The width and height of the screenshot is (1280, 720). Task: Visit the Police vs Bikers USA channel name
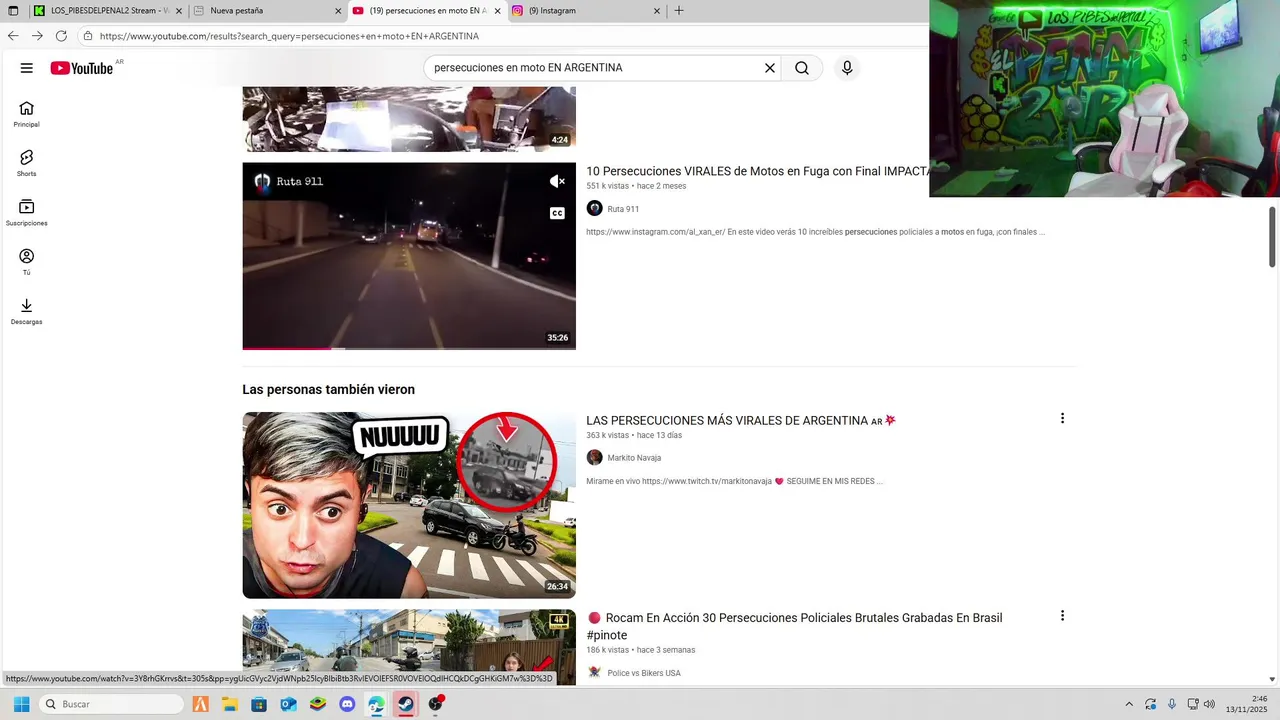tap(644, 673)
